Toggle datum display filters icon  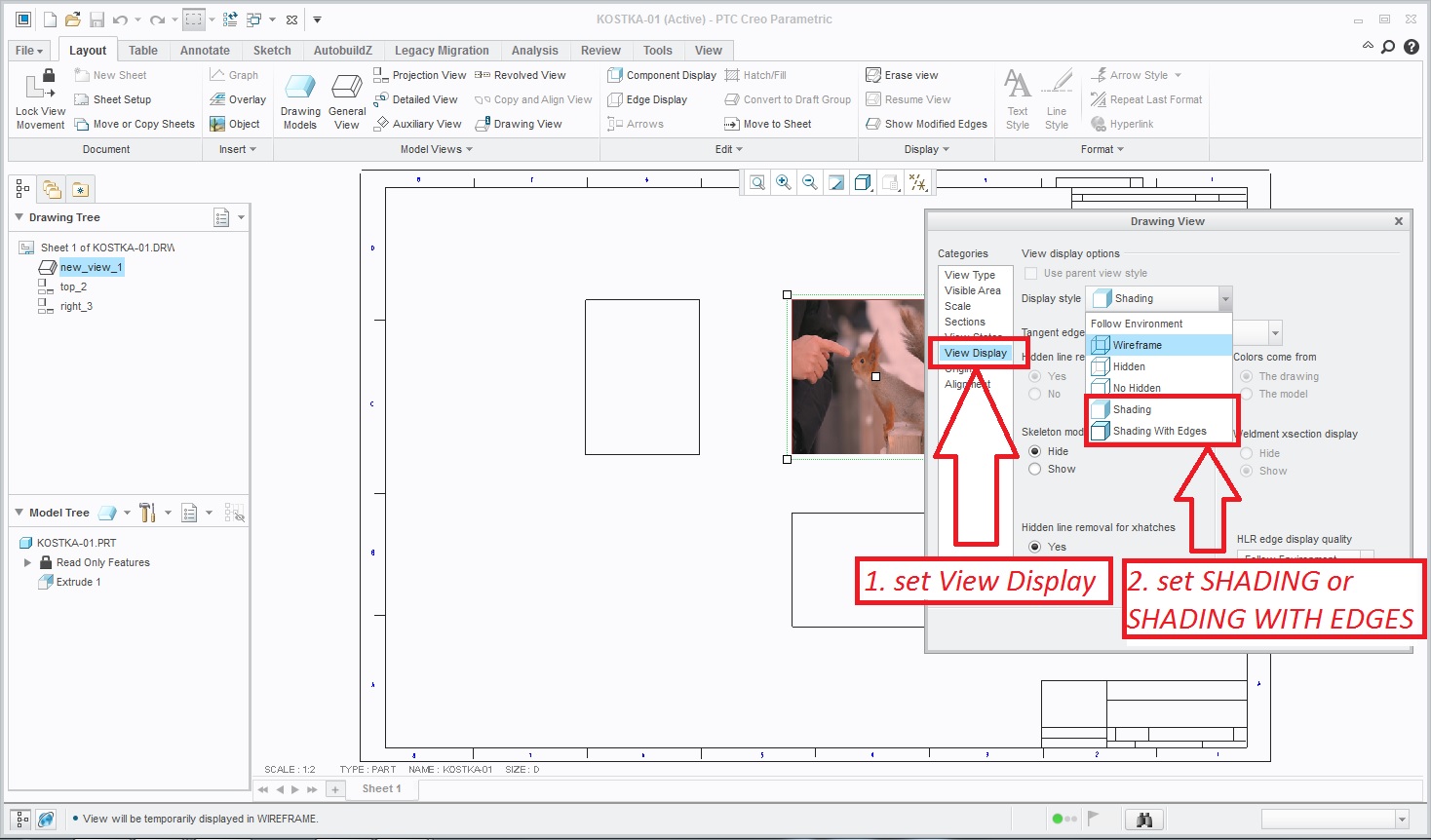click(x=917, y=182)
